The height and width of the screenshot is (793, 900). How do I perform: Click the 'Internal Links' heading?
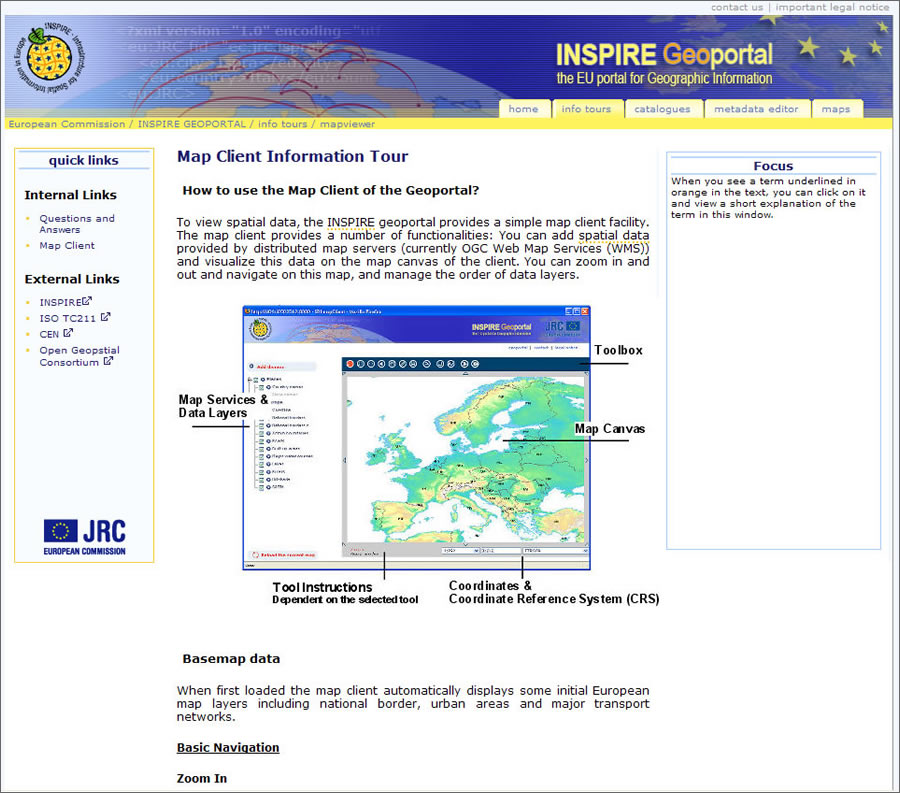click(x=71, y=195)
